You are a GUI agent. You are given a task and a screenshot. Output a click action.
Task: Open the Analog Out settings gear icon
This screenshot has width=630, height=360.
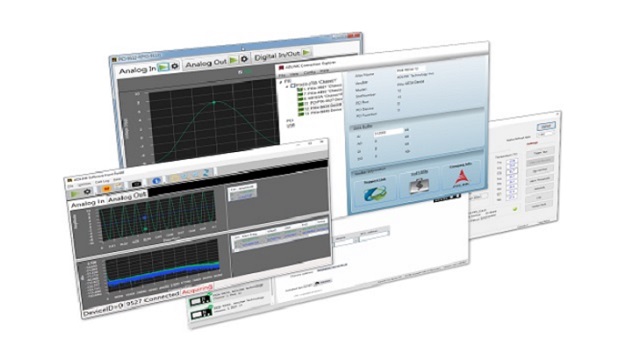coord(244,59)
